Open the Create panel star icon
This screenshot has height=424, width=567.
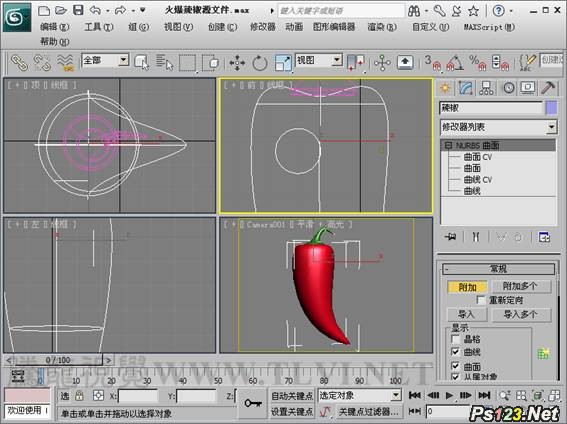(x=445, y=88)
